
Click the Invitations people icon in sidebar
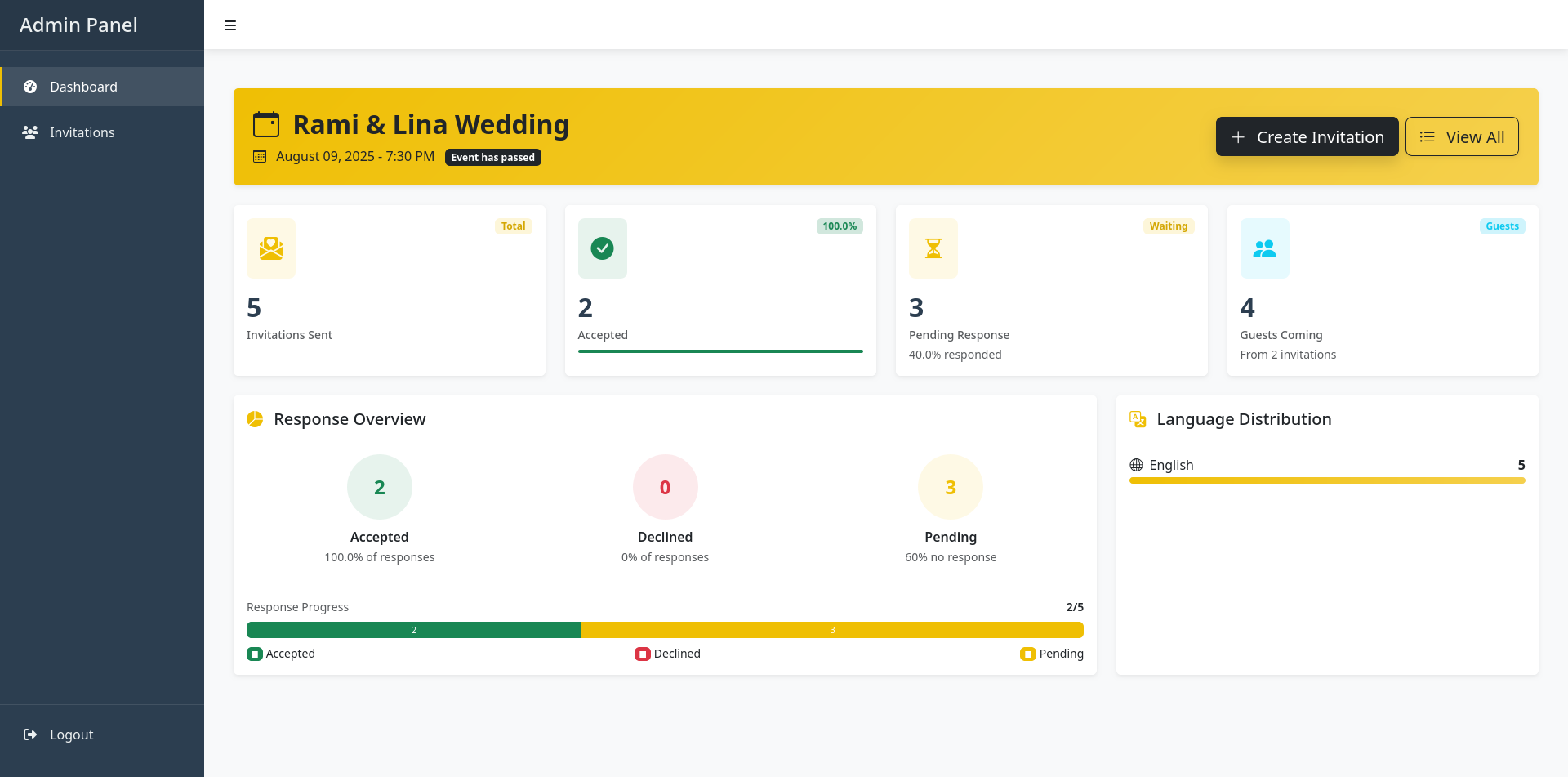30,132
